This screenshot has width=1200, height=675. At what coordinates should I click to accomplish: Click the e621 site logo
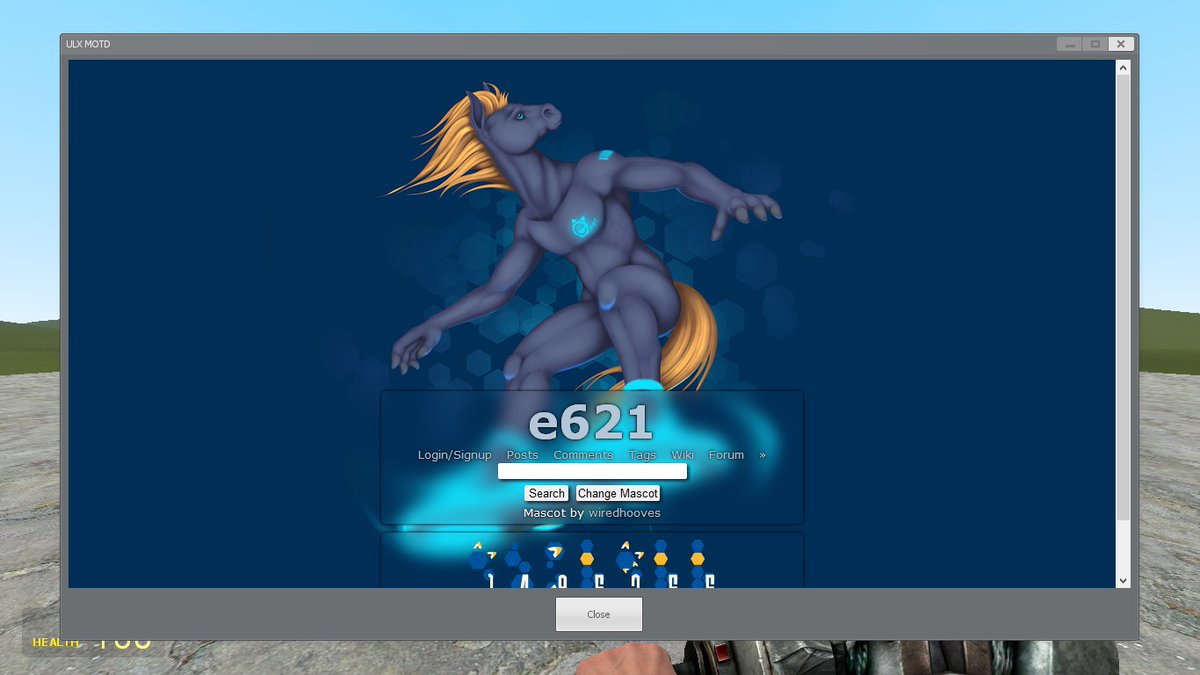click(591, 424)
